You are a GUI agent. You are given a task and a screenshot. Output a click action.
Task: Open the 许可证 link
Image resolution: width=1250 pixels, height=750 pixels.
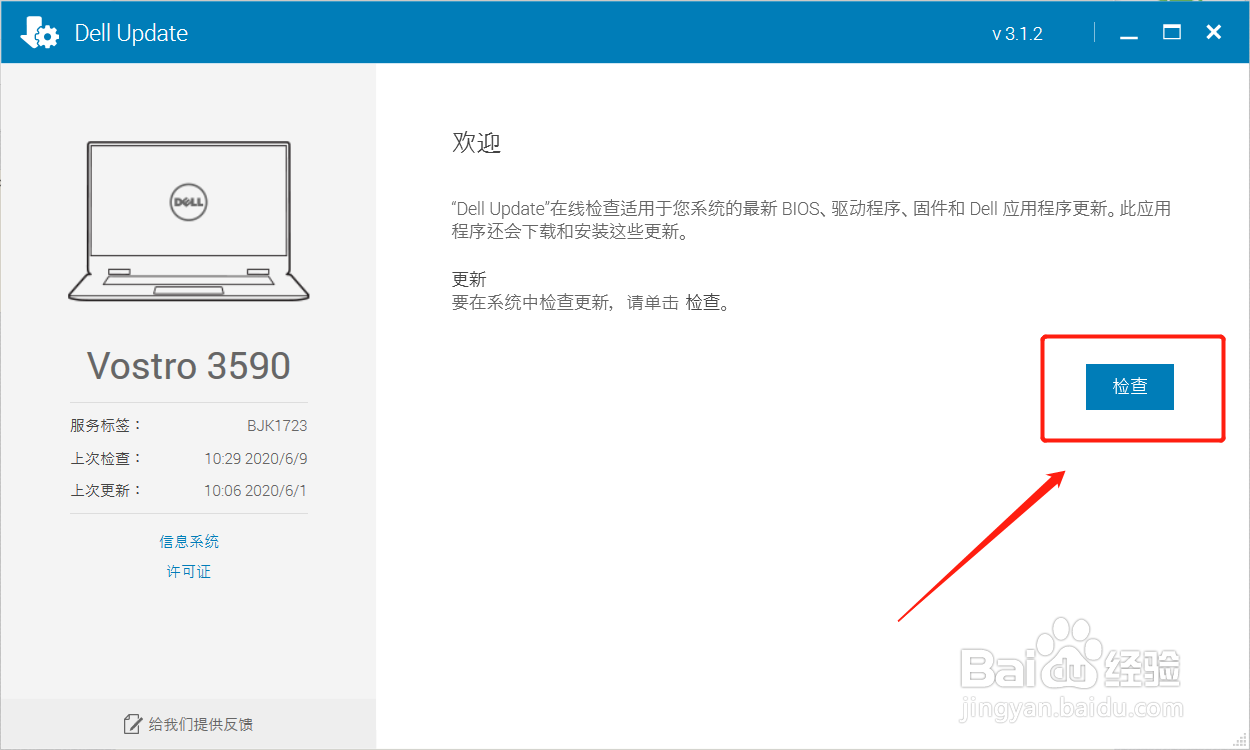coord(189,572)
